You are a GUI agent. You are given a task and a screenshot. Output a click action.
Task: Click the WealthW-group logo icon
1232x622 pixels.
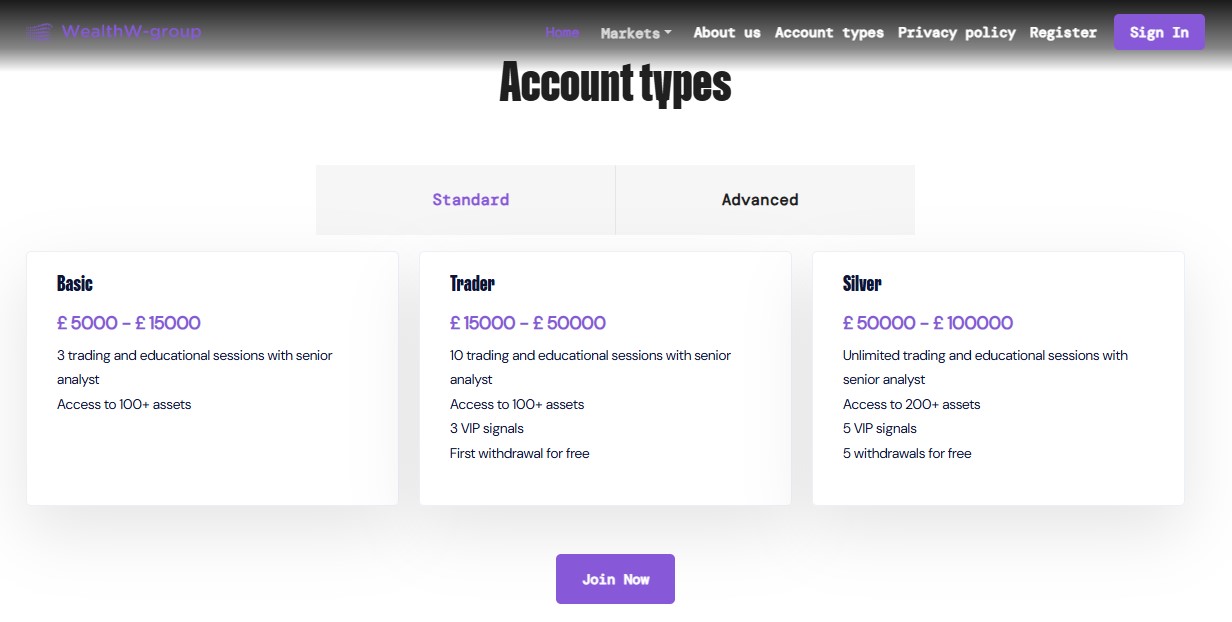point(39,31)
